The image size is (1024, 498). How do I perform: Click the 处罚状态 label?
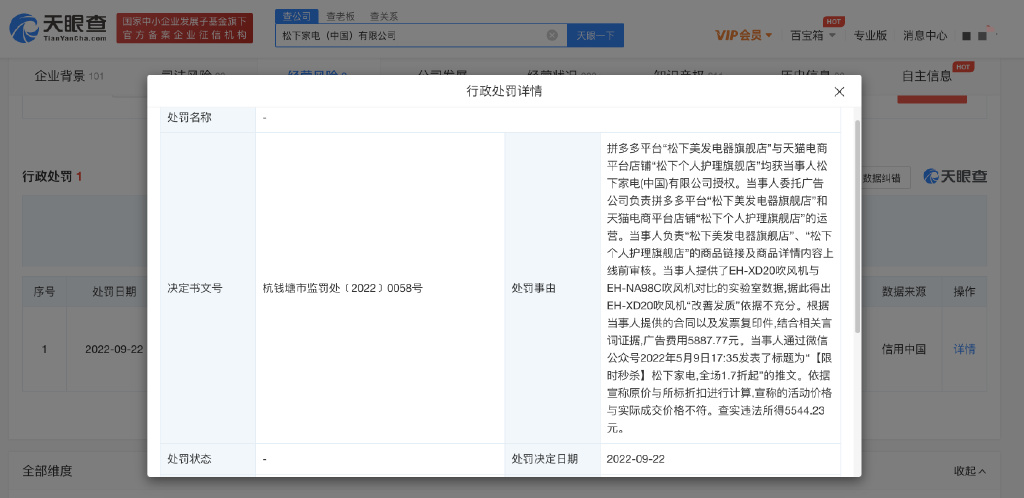[189, 459]
